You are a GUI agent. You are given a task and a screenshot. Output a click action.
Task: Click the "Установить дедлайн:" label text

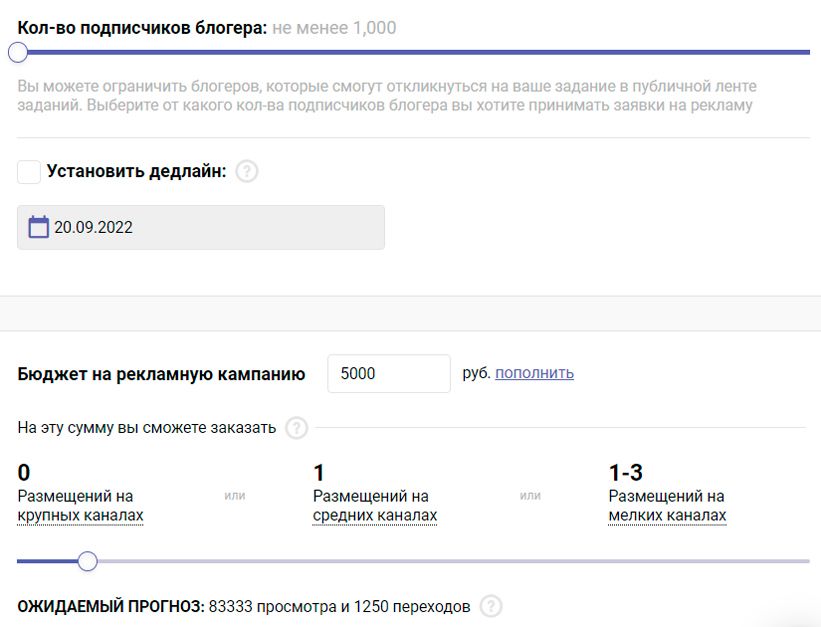[x=136, y=171]
